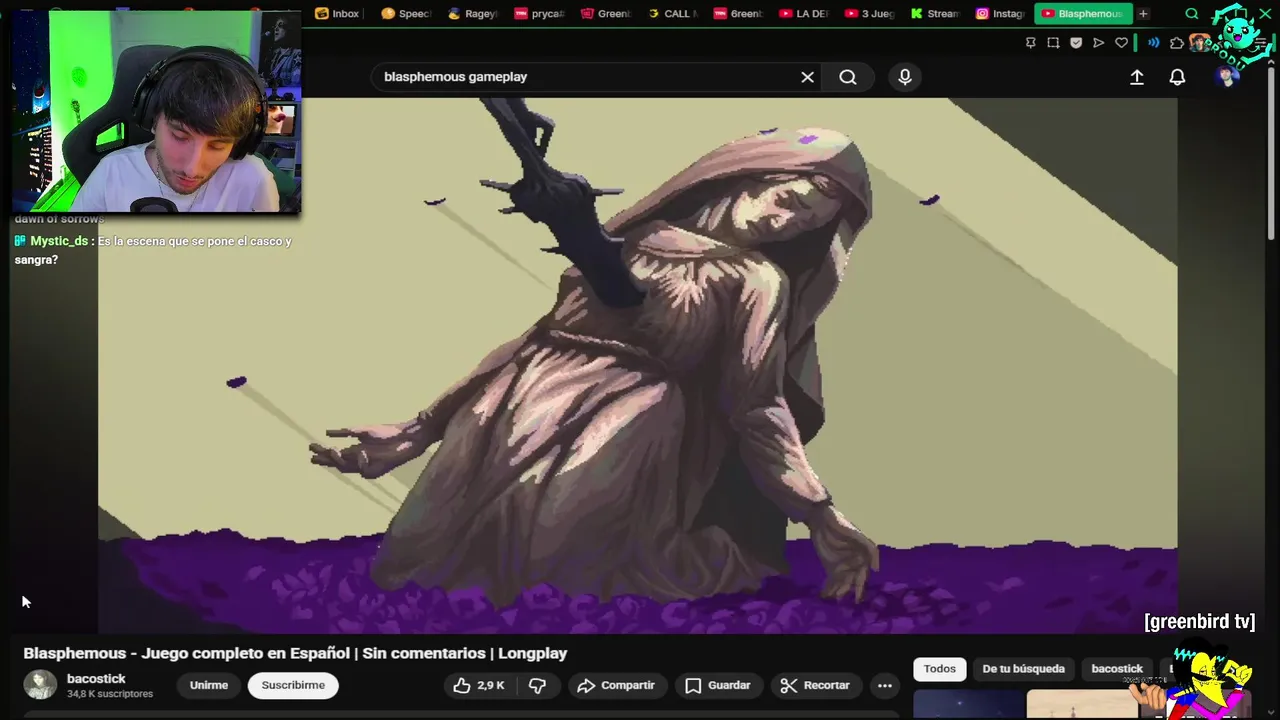Image resolution: width=1280 pixels, height=720 pixels.
Task: Select the Todos filter chip
Action: [940, 669]
